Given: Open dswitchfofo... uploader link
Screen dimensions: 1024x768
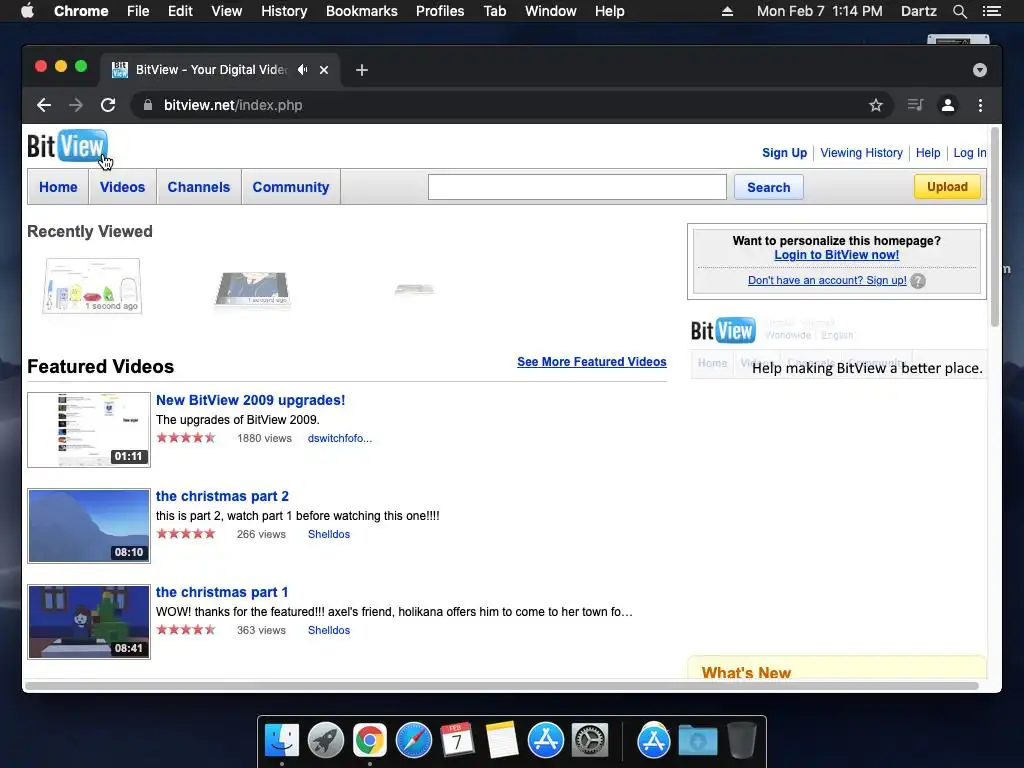Looking at the screenshot, I should (x=340, y=438).
